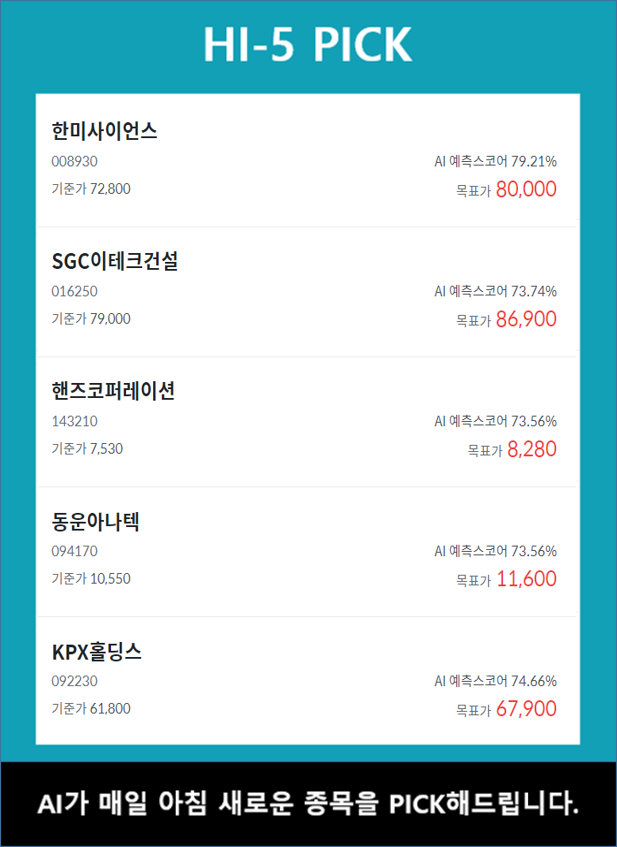The width and height of the screenshot is (617, 847).
Task: Select the 기준가 10,550 base price
Action: 90,579
